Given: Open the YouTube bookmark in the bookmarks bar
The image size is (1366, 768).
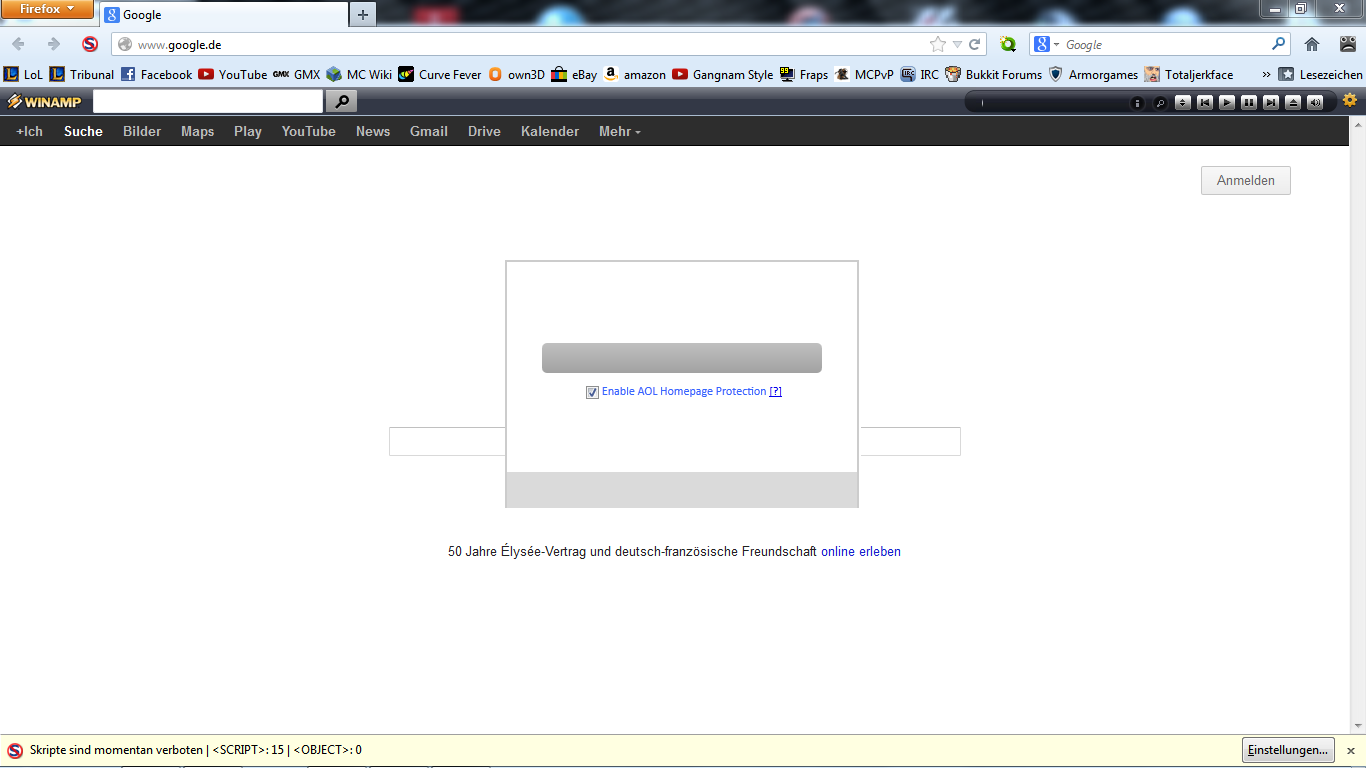Looking at the screenshot, I should click(233, 74).
